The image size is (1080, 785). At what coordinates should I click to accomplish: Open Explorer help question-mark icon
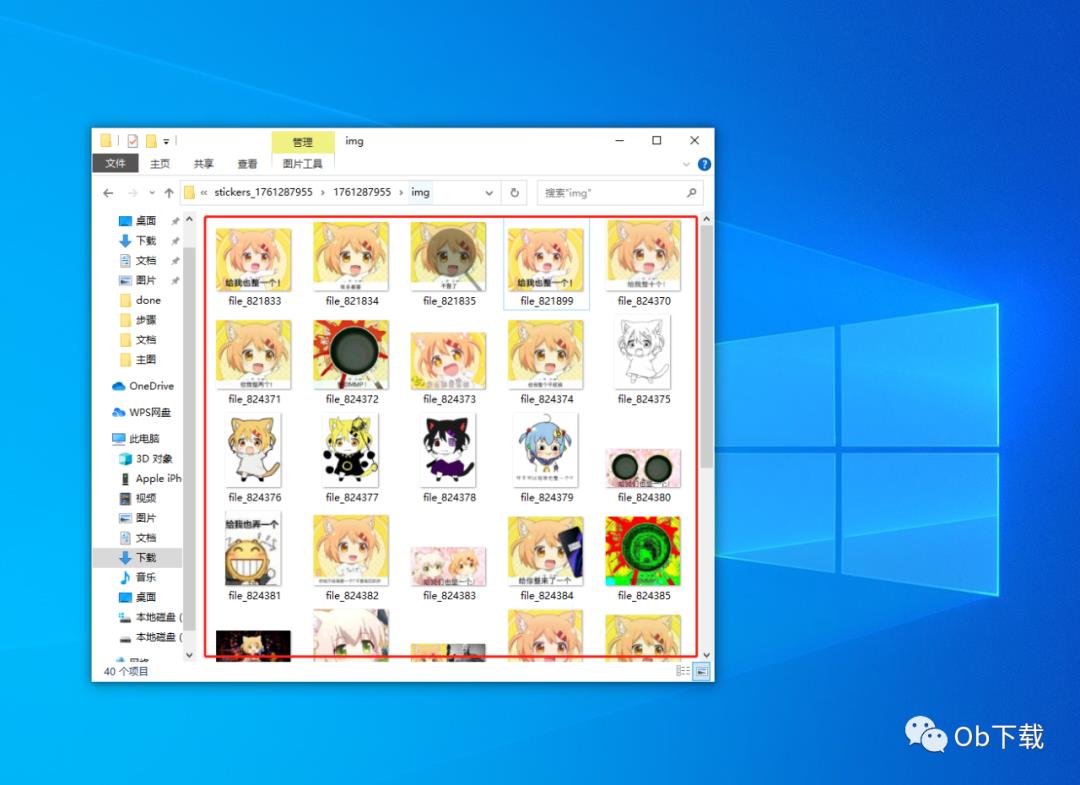[x=704, y=164]
